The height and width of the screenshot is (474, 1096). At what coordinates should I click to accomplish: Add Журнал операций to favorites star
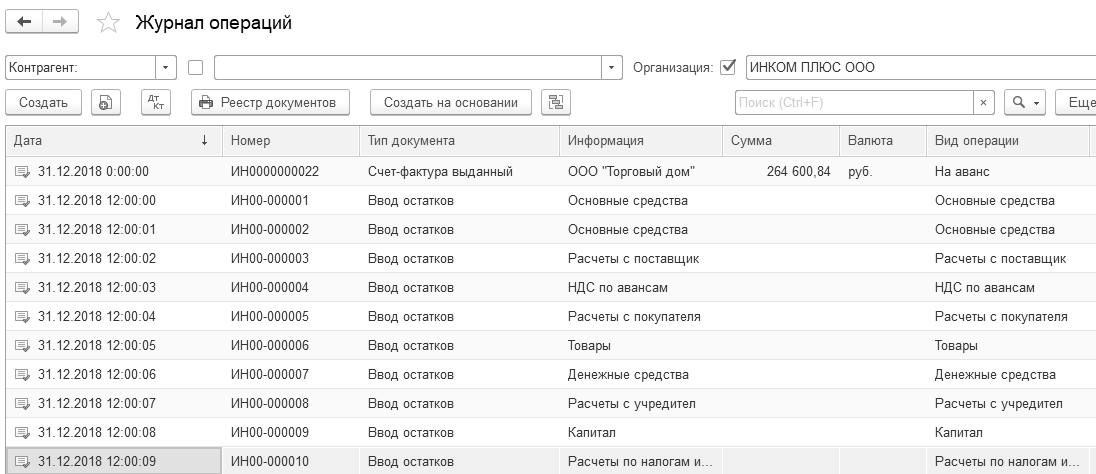point(109,23)
